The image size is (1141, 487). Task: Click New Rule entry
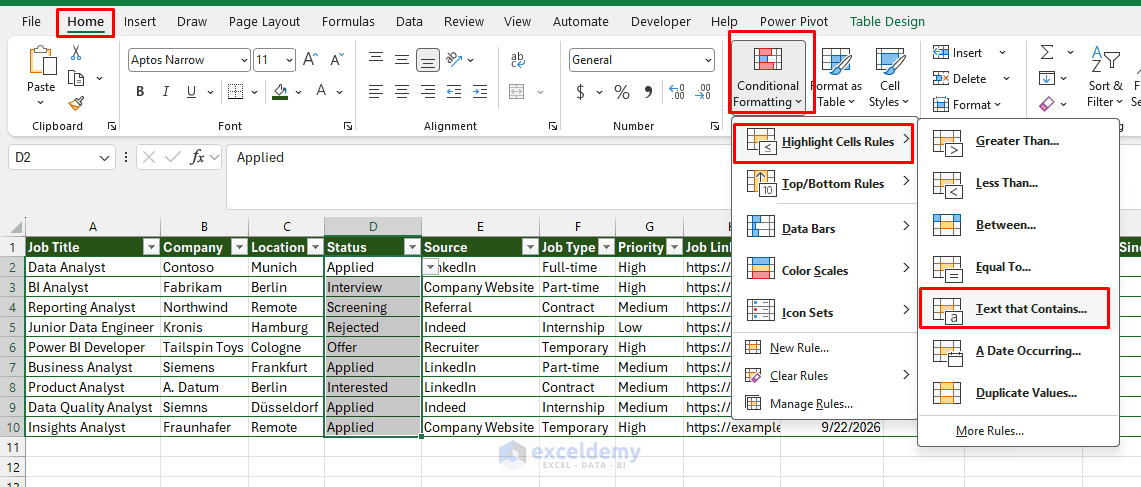[x=799, y=348]
